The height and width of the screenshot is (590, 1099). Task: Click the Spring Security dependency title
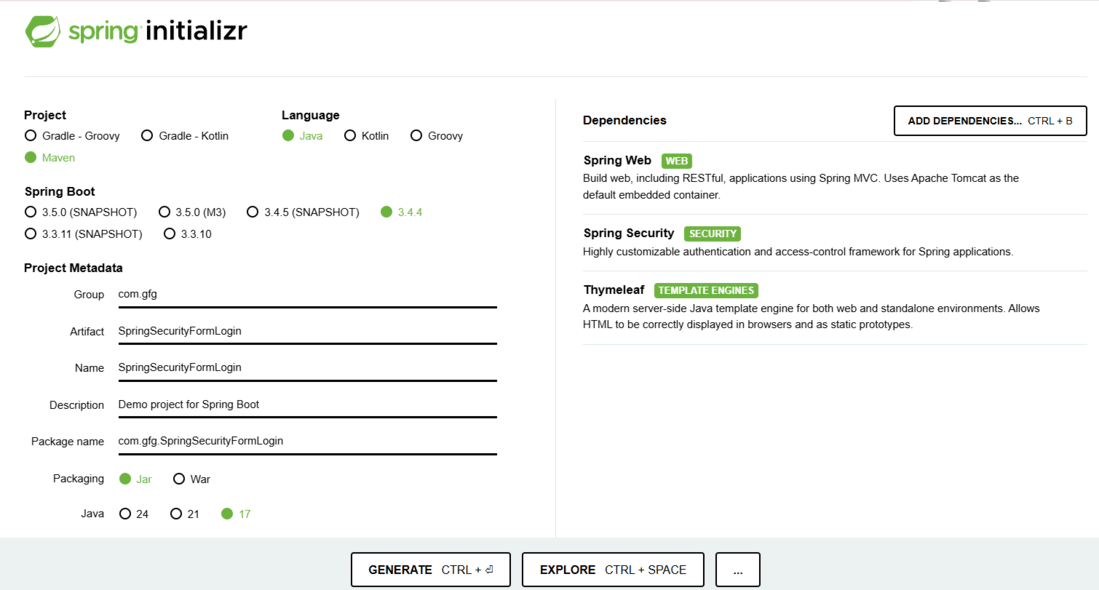tap(629, 233)
